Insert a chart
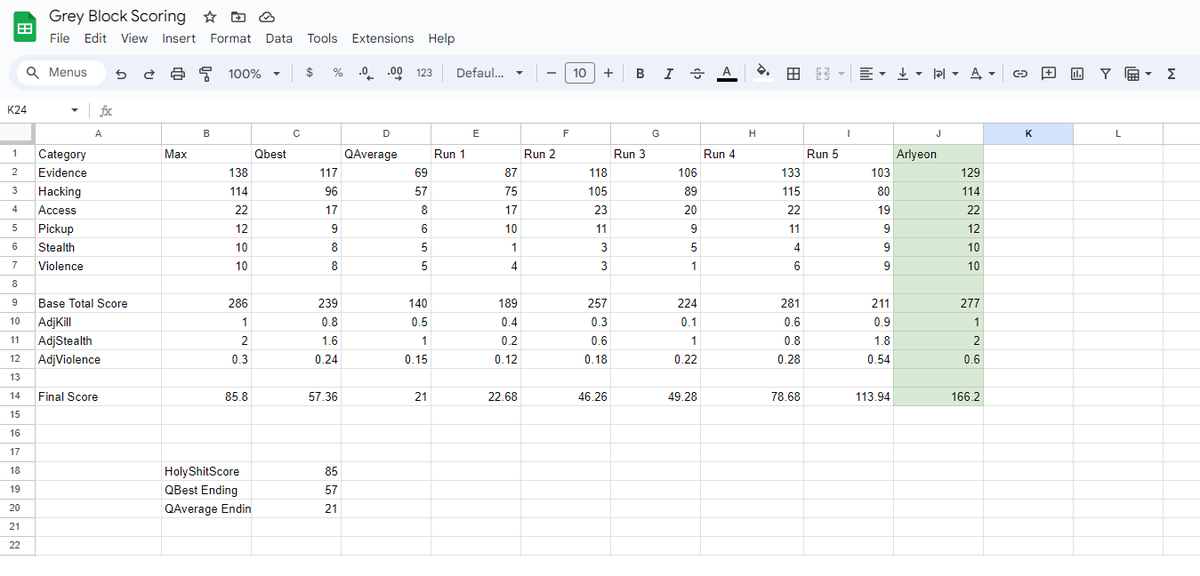1200x576 pixels. (x=1077, y=73)
